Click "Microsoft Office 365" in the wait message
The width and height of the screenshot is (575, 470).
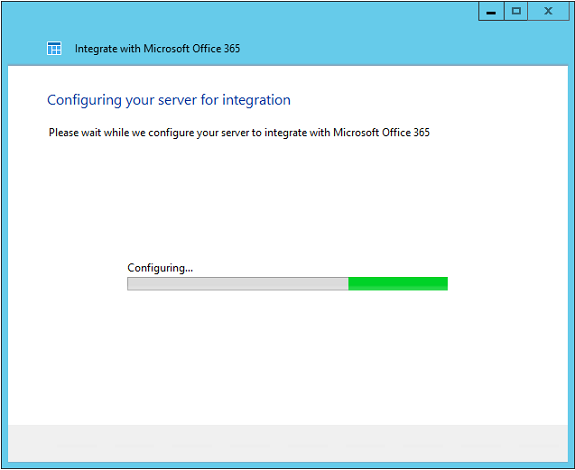point(381,132)
